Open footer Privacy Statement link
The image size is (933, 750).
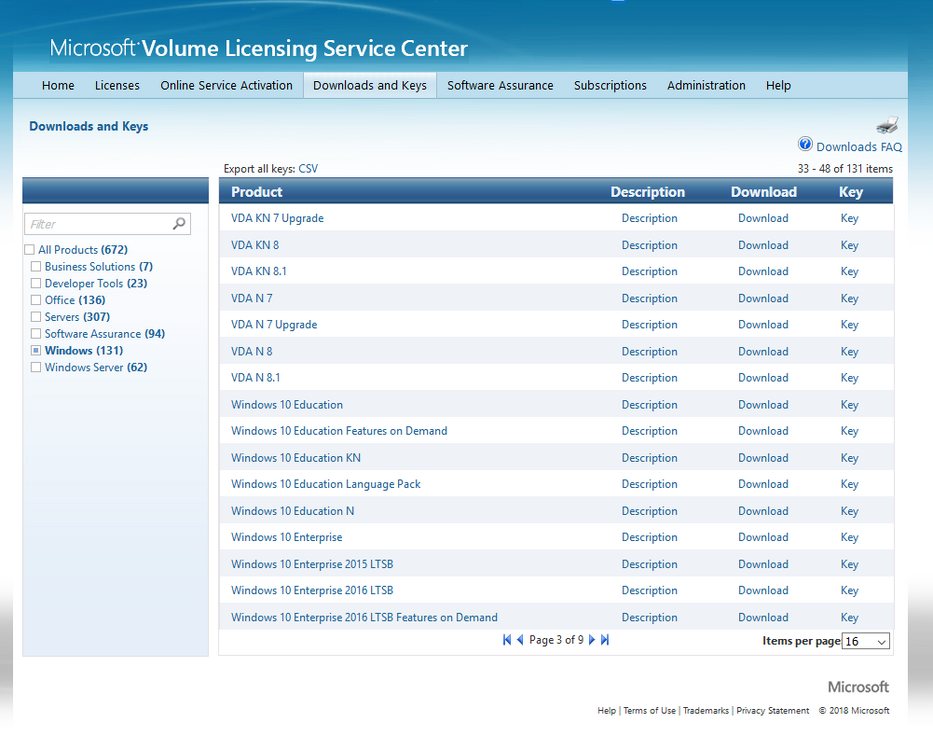[772, 710]
